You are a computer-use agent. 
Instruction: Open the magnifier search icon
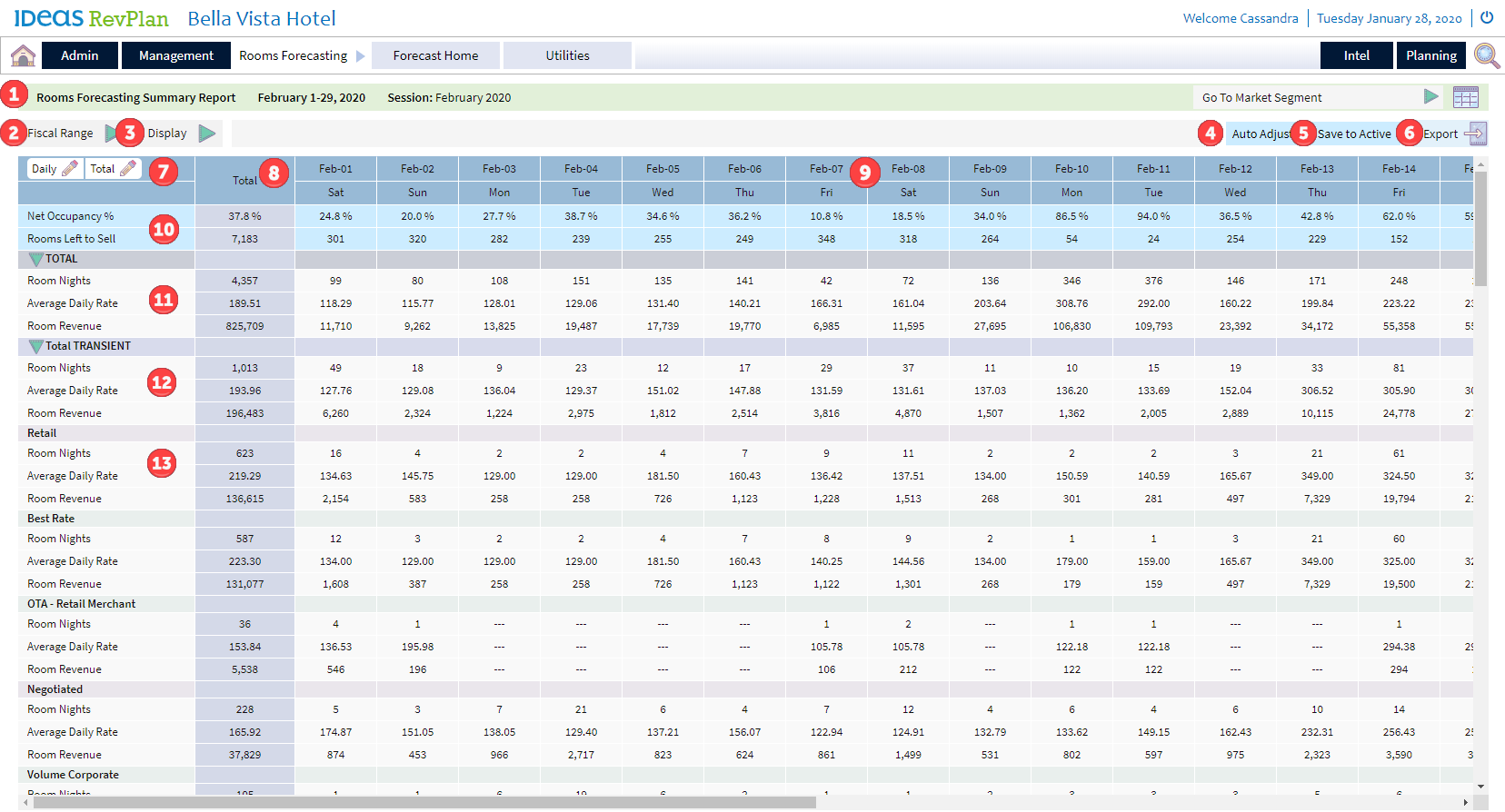(1487, 55)
